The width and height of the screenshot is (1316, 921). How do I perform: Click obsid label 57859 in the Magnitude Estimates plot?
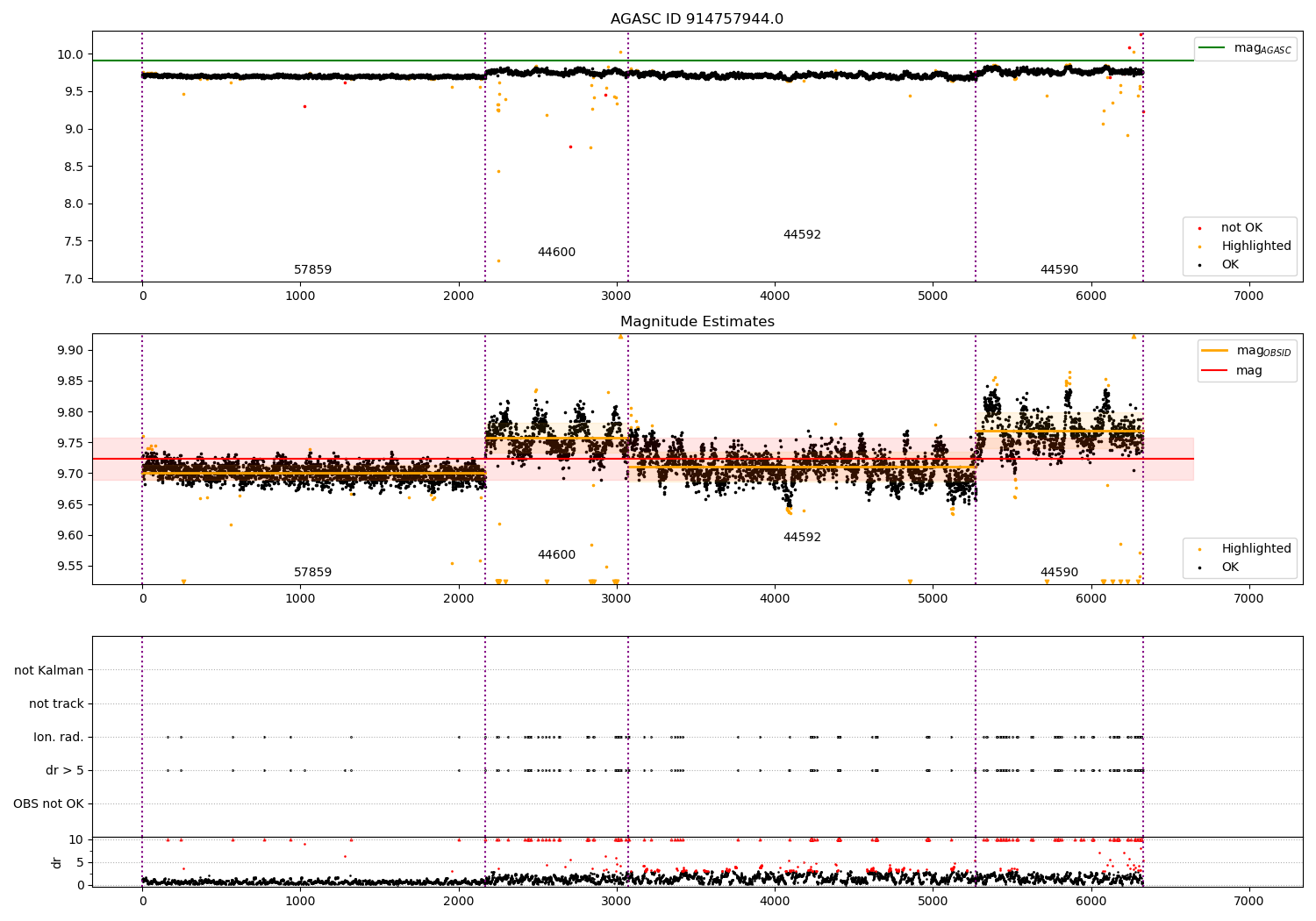[x=312, y=573]
